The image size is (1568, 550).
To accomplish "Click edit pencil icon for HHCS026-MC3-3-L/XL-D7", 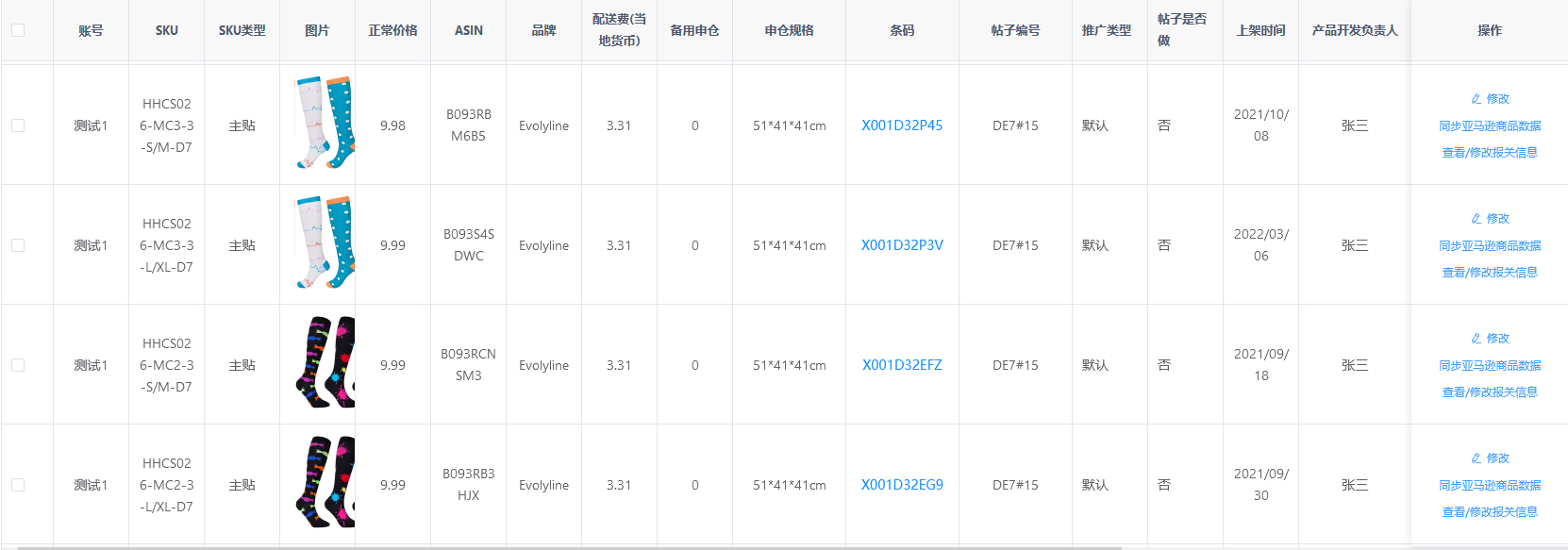I will coord(1476,219).
